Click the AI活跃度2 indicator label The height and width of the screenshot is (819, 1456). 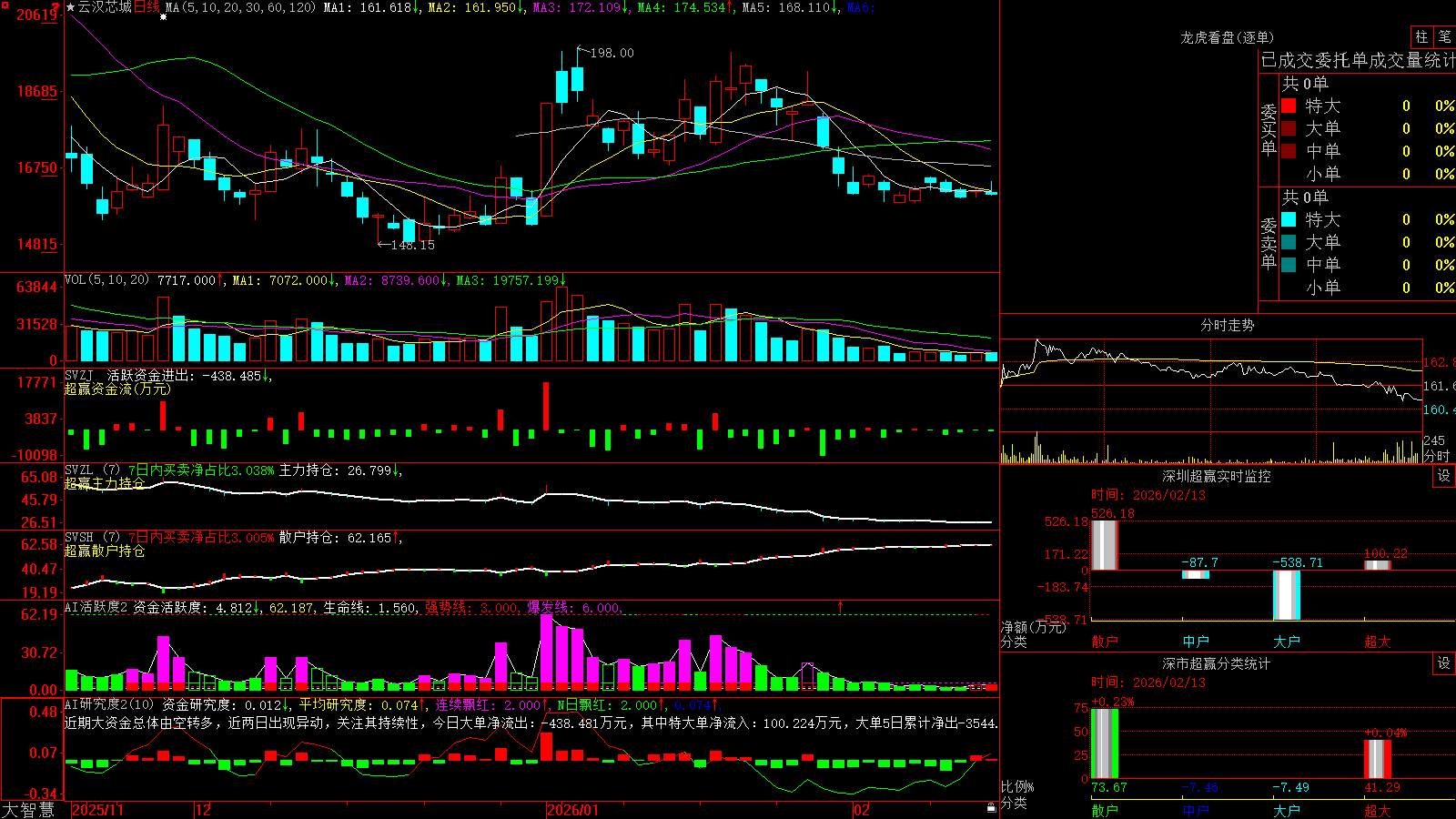tap(96, 607)
